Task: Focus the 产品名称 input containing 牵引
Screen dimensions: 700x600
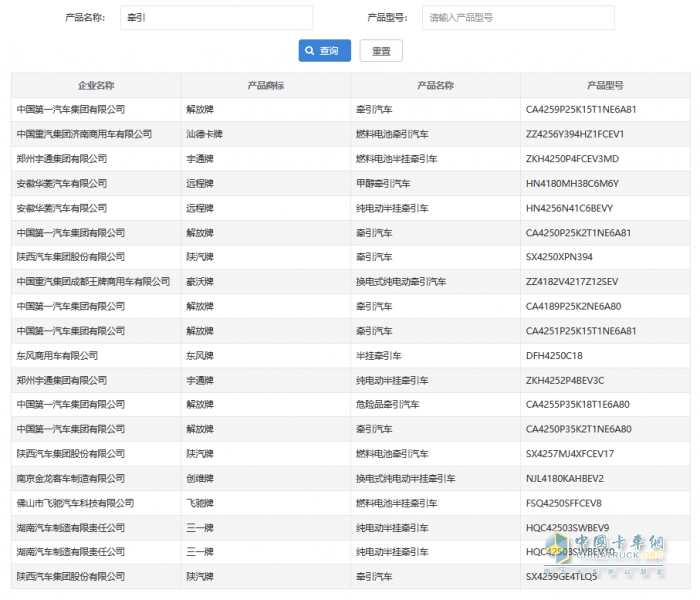Action: point(216,18)
